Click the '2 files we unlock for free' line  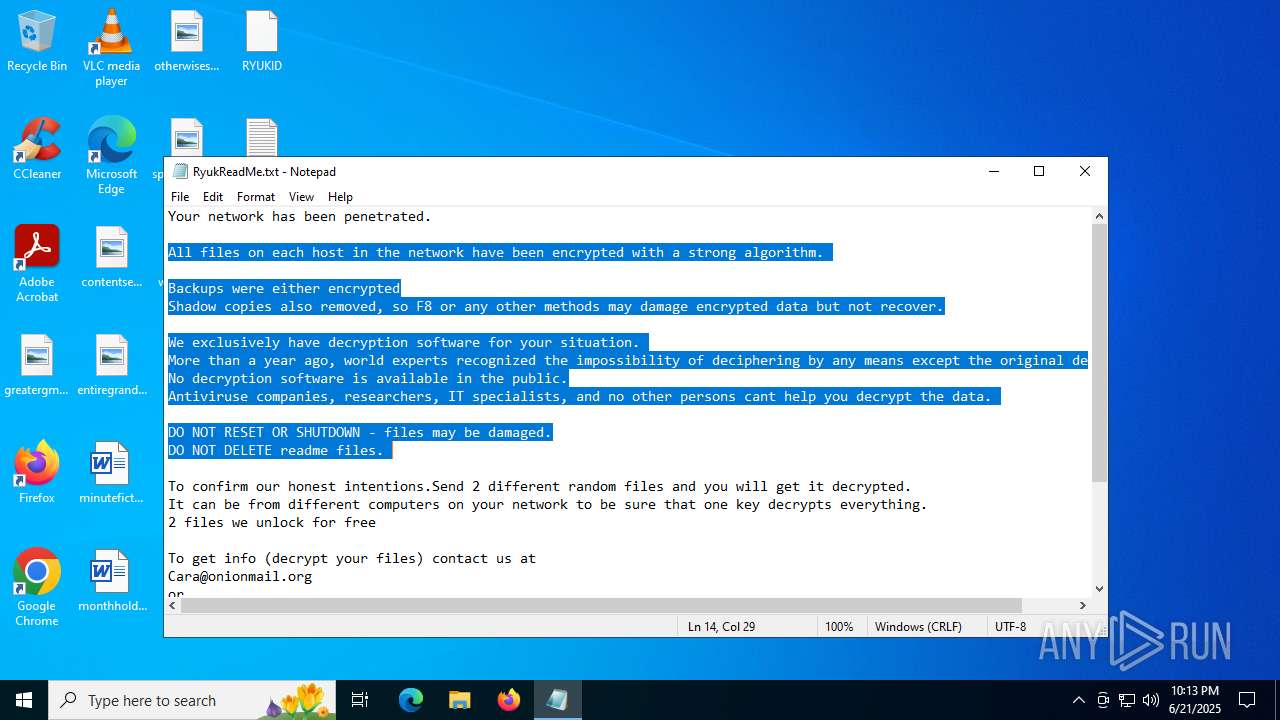(272, 522)
